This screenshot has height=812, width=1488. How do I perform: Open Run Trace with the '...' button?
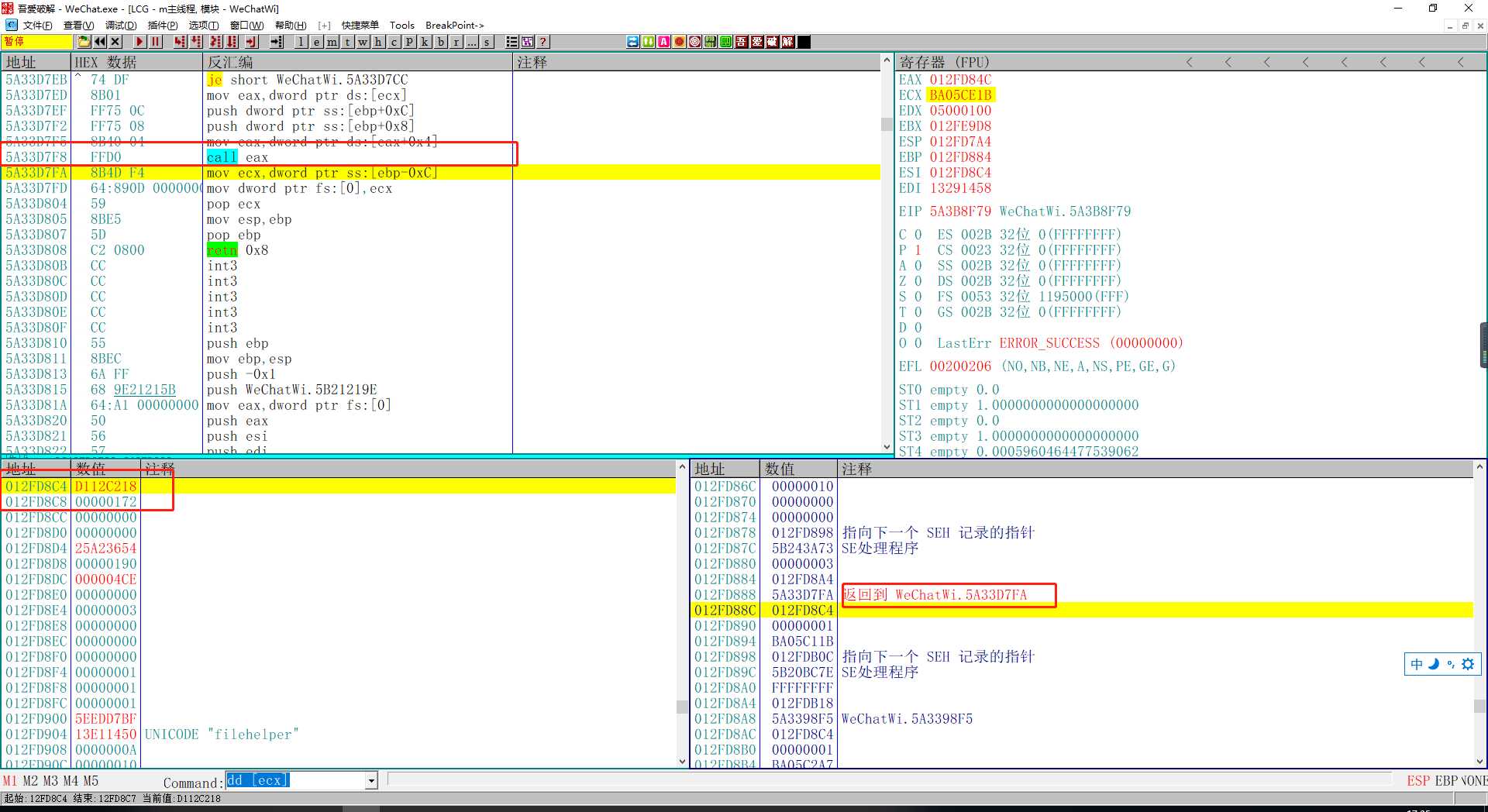click(471, 42)
